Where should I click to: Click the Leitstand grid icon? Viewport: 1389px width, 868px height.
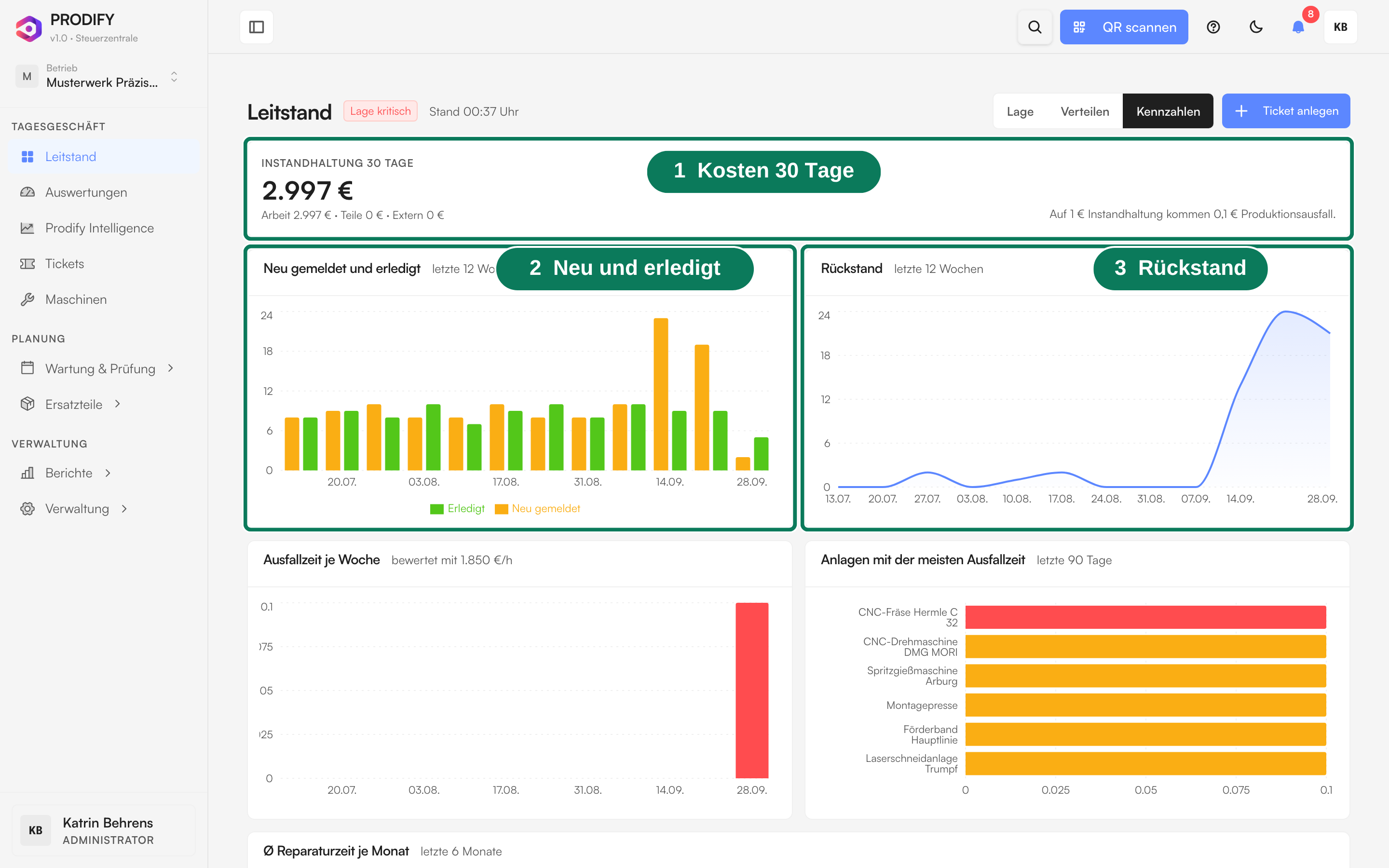(27, 157)
